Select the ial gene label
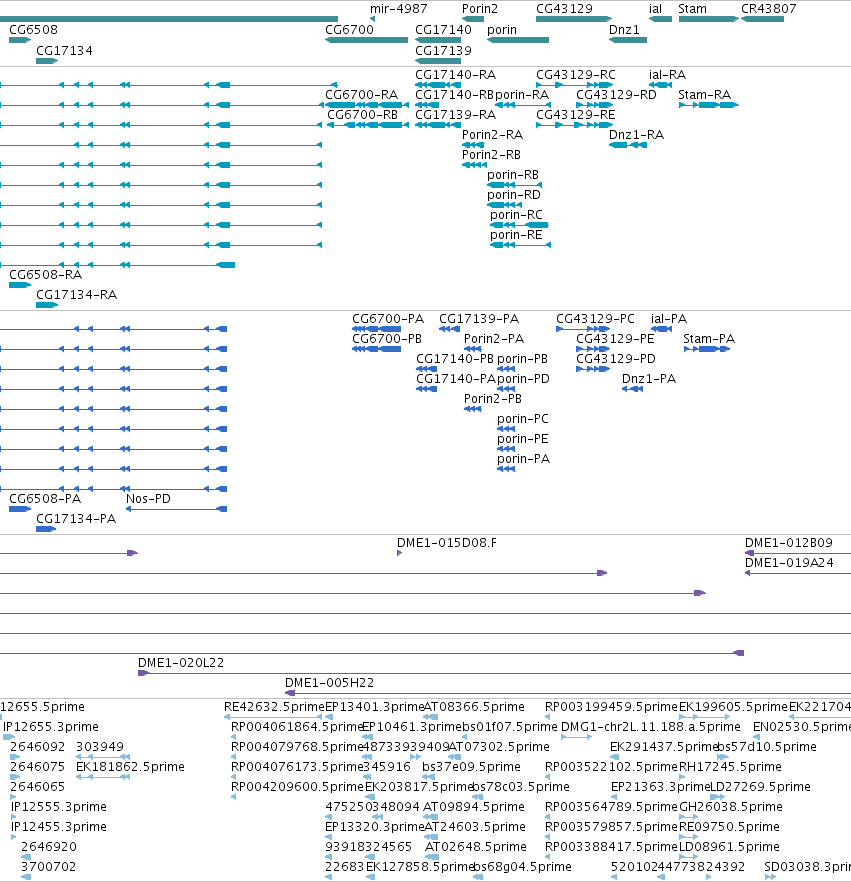Screen dimensions: 851x882 [655, 9]
